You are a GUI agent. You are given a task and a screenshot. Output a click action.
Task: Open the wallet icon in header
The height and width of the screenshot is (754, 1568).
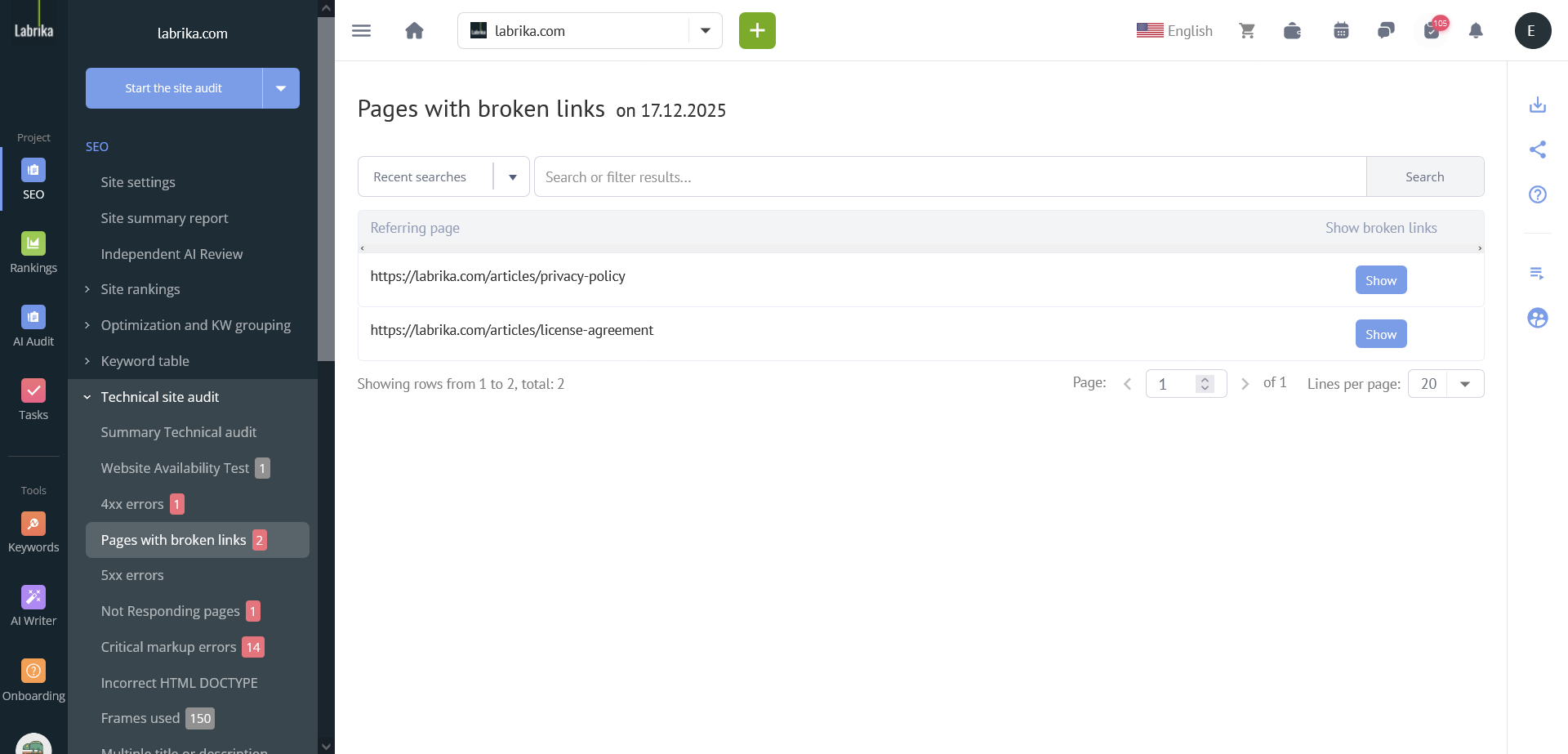click(1292, 31)
